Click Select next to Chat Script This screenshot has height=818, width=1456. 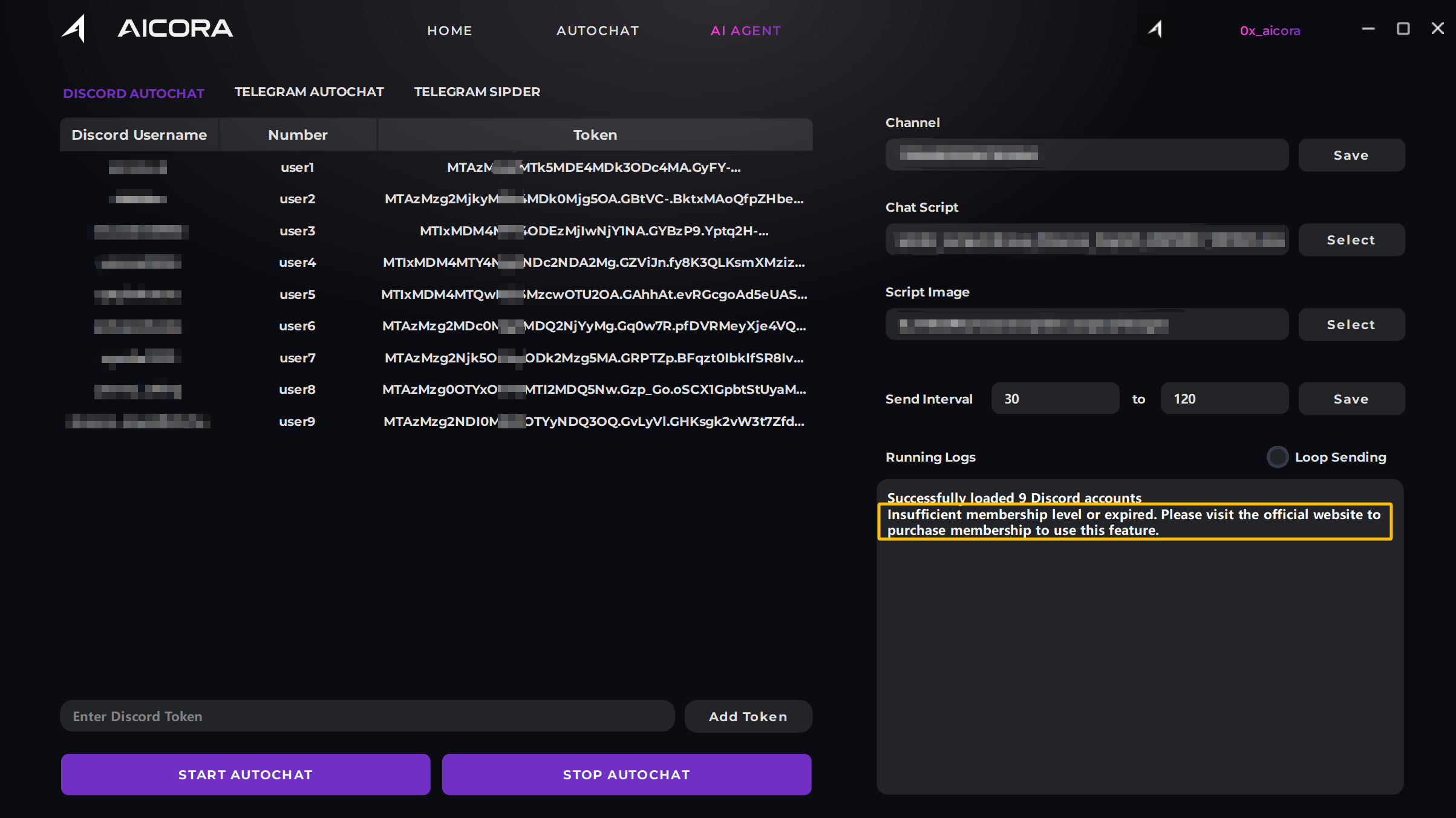coord(1351,240)
